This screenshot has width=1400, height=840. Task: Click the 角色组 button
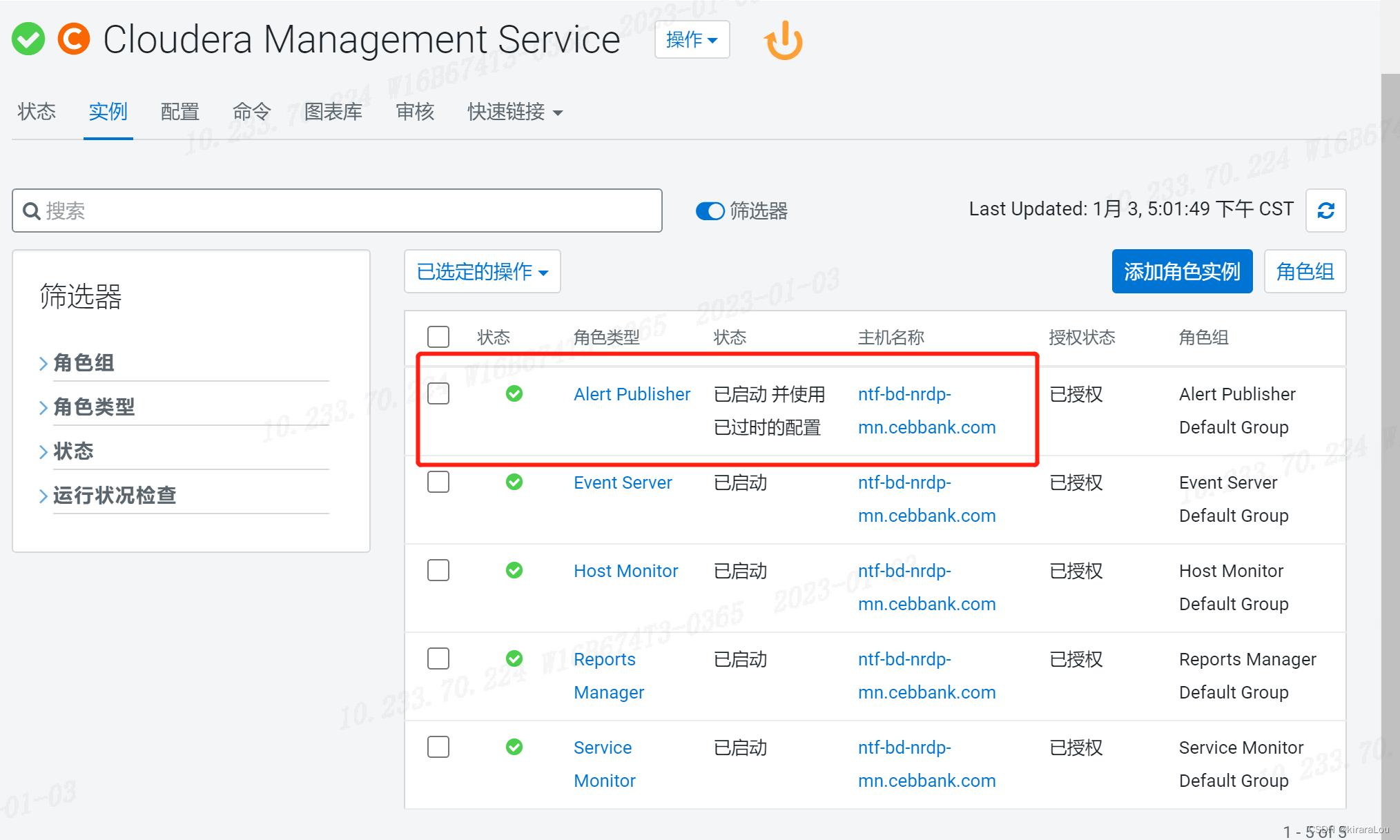tap(1305, 271)
